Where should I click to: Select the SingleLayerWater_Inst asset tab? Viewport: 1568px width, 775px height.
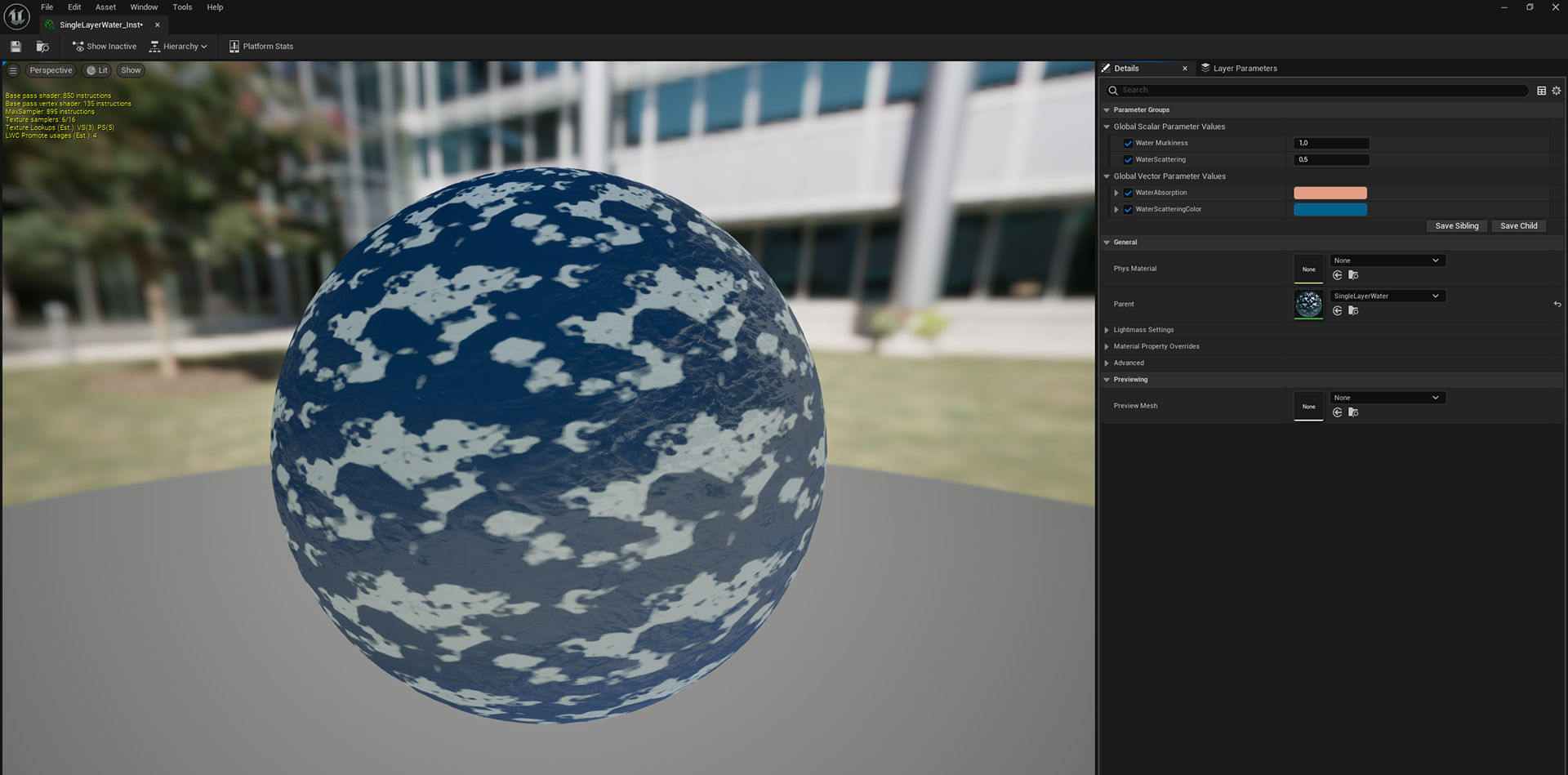(x=100, y=25)
